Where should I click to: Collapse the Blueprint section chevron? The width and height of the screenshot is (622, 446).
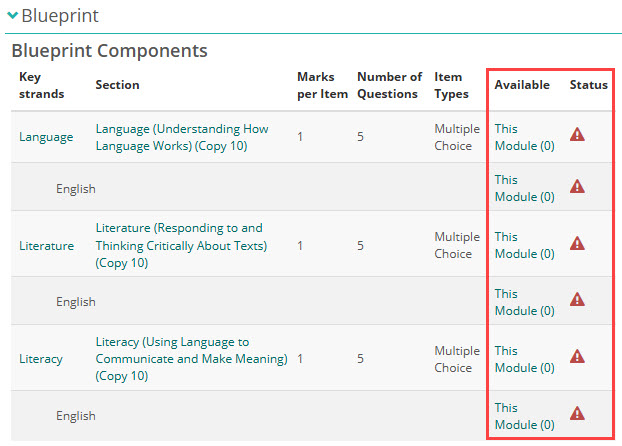click(x=13, y=16)
